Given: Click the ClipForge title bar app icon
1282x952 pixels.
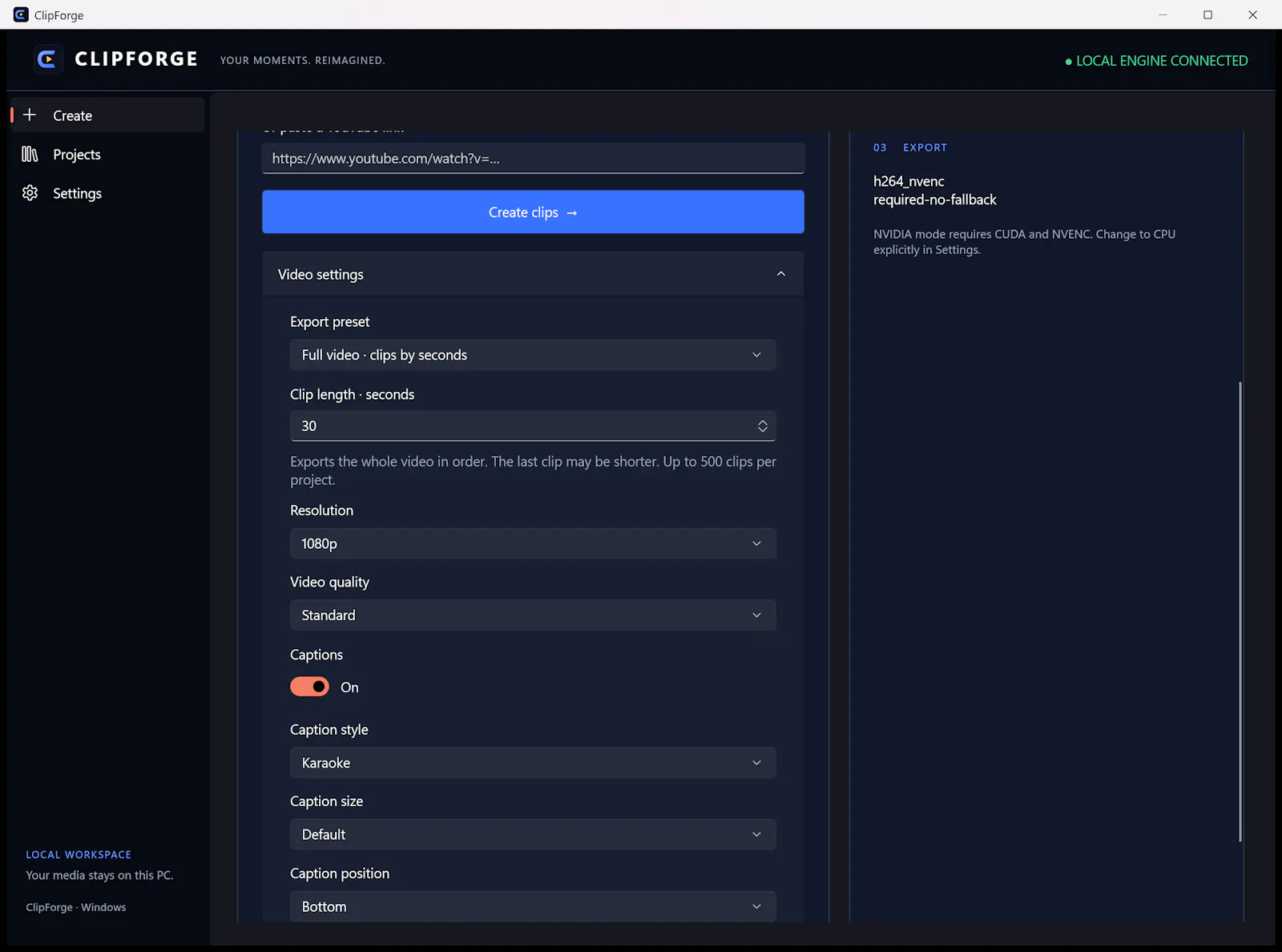Looking at the screenshot, I should coord(21,14).
